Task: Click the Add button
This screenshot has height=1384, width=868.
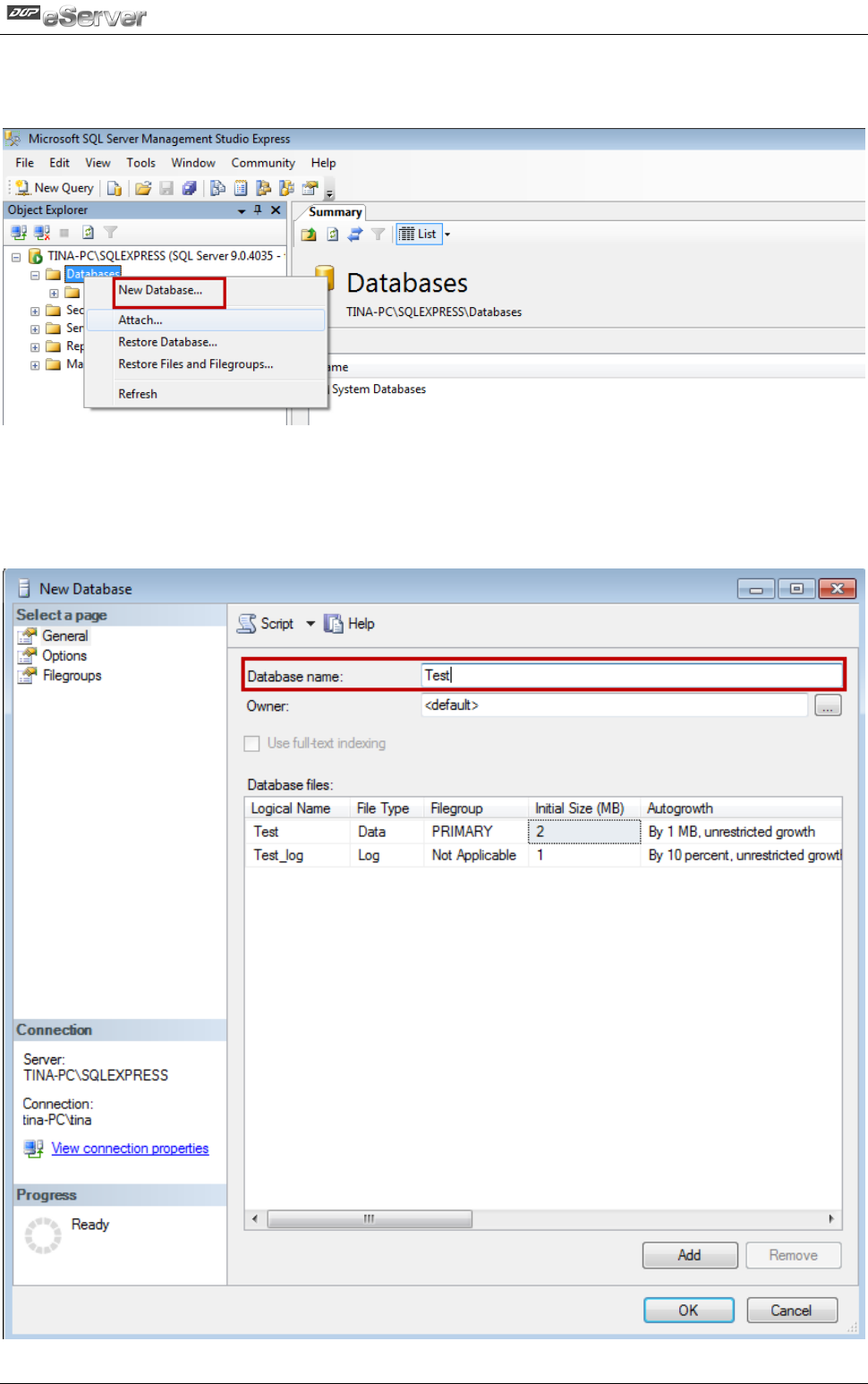Action: point(690,1255)
